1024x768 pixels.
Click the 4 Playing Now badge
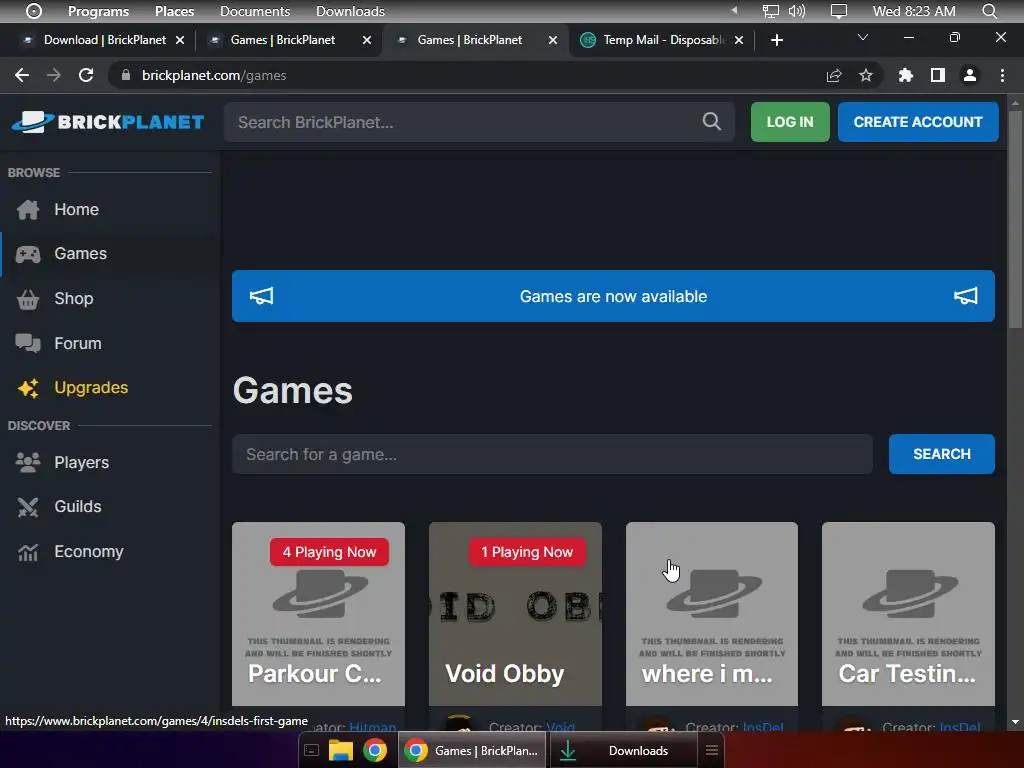click(x=329, y=552)
